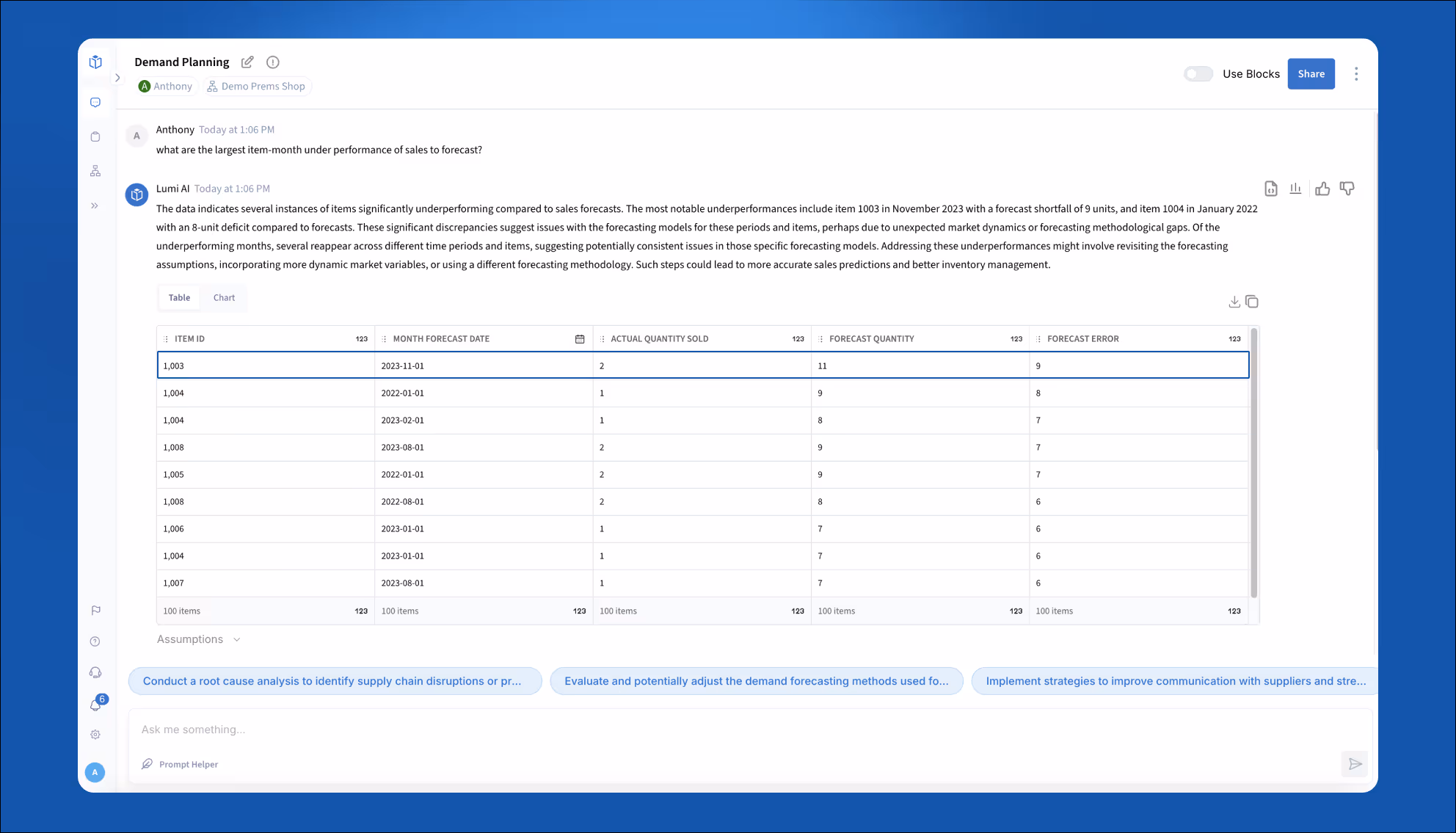Click the root cause analysis suggestion

[335, 681]
